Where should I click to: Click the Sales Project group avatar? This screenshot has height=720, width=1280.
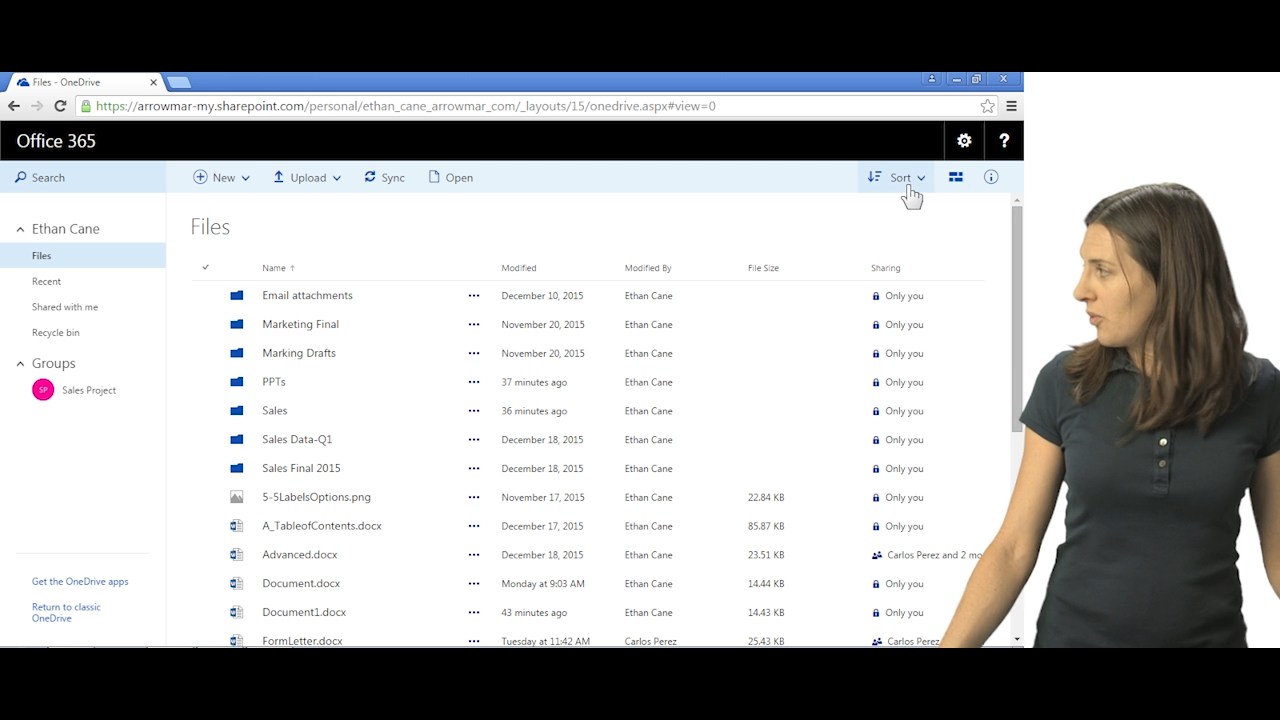(x=43, y=390)
